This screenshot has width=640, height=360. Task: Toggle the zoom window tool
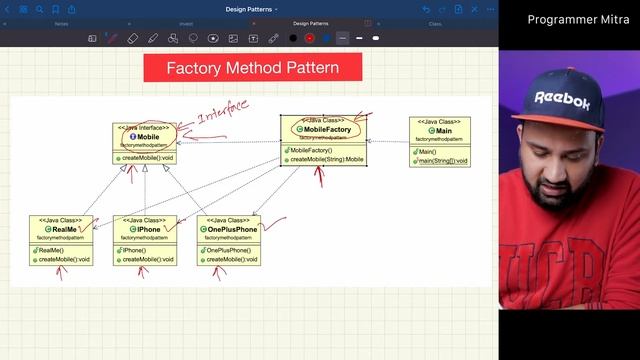pyautogui.click(x=92, y=38)
